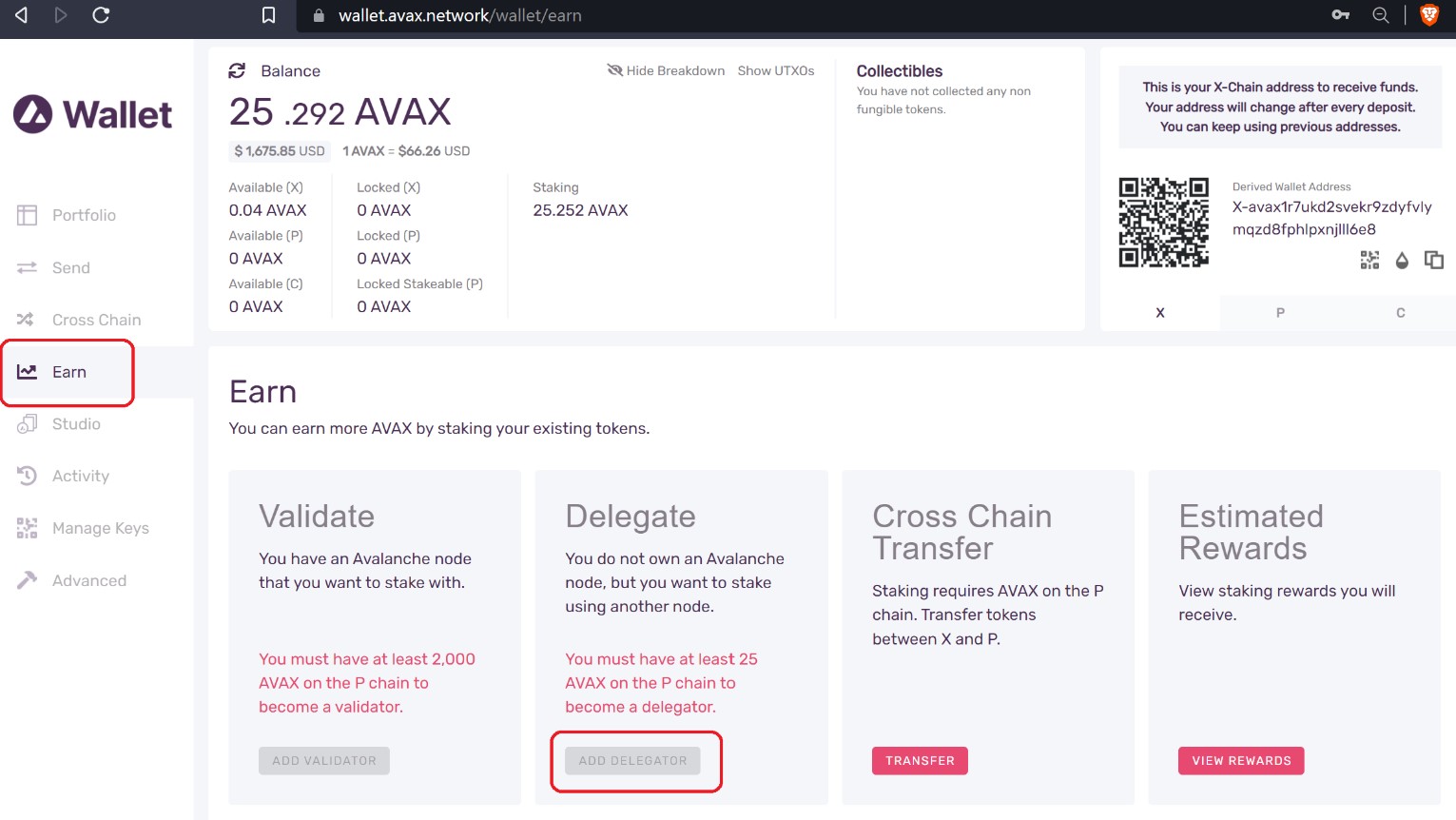Click the Cross Chain Transfer card heading
Screen dimensions: 1456x820
961,532
